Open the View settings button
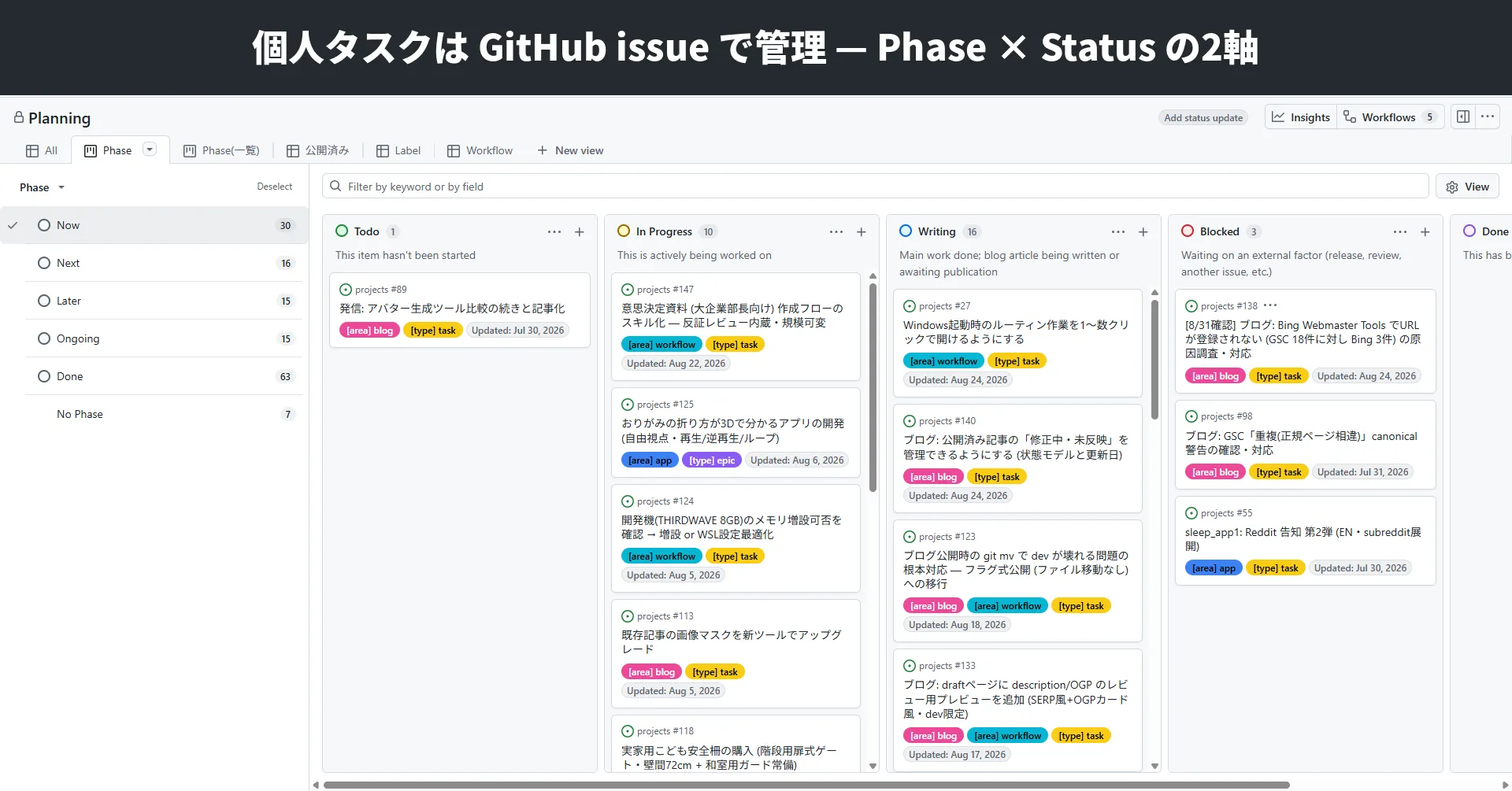 tap(1468, 187)
